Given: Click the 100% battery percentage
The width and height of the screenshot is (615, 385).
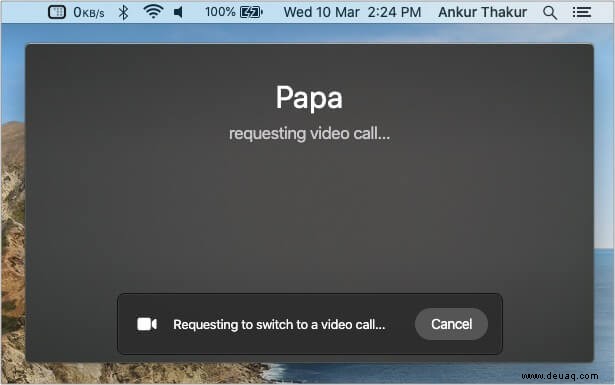Looking at the screenshot, I should pos(220,12).
